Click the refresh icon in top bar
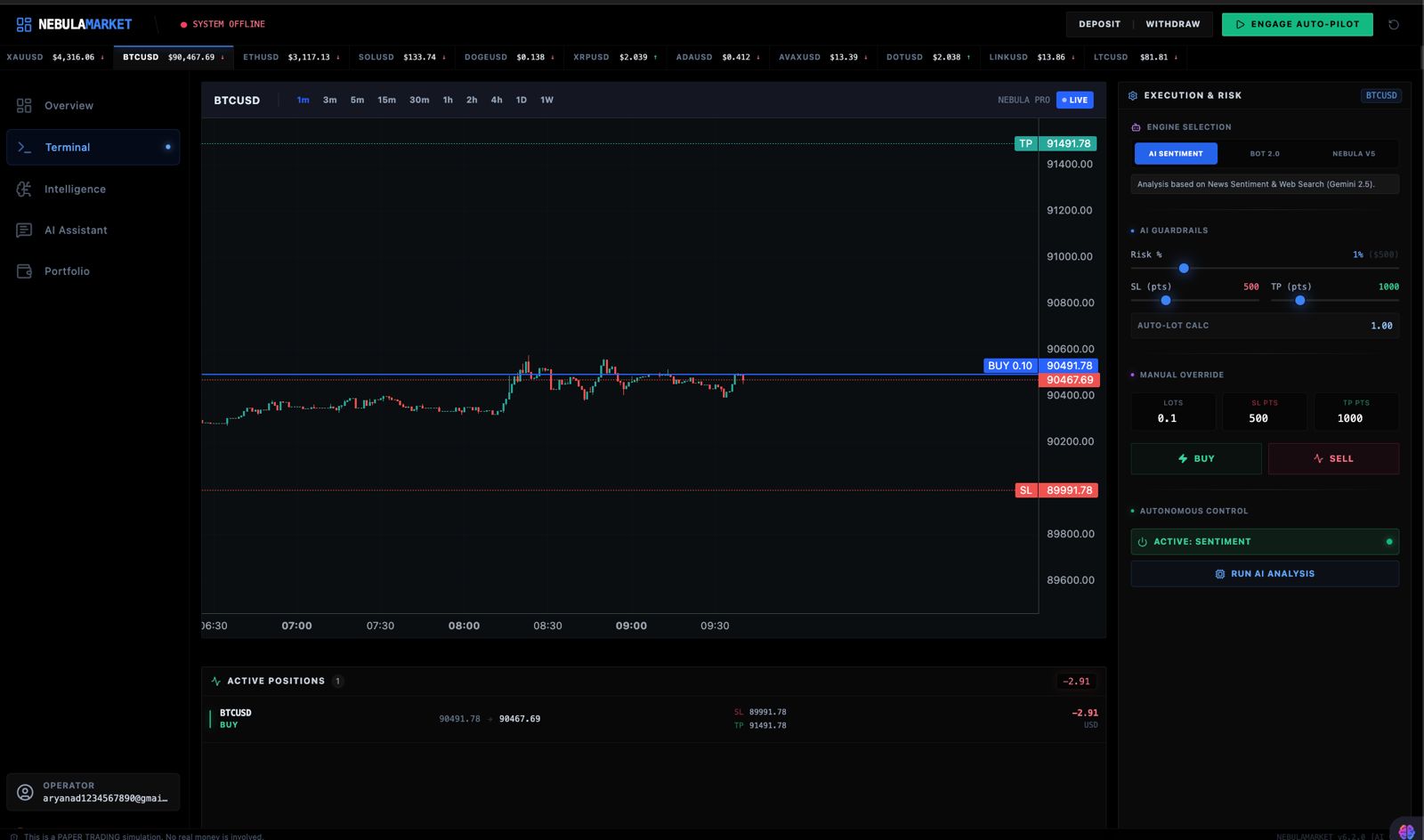Image resolution: width=1424 pixels, height=840 pixels. click(x=1394, y=25)
